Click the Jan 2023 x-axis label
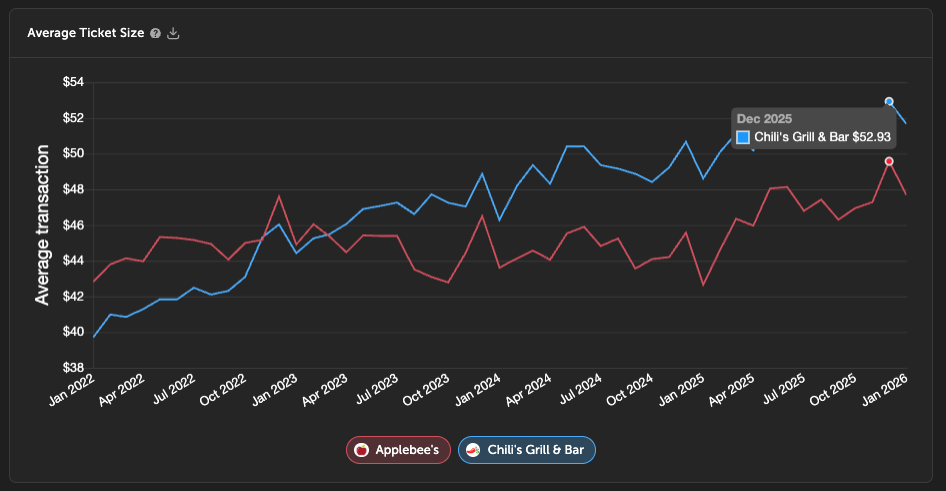Viewport: 946px width, 491px height. [x=275, y=390]
